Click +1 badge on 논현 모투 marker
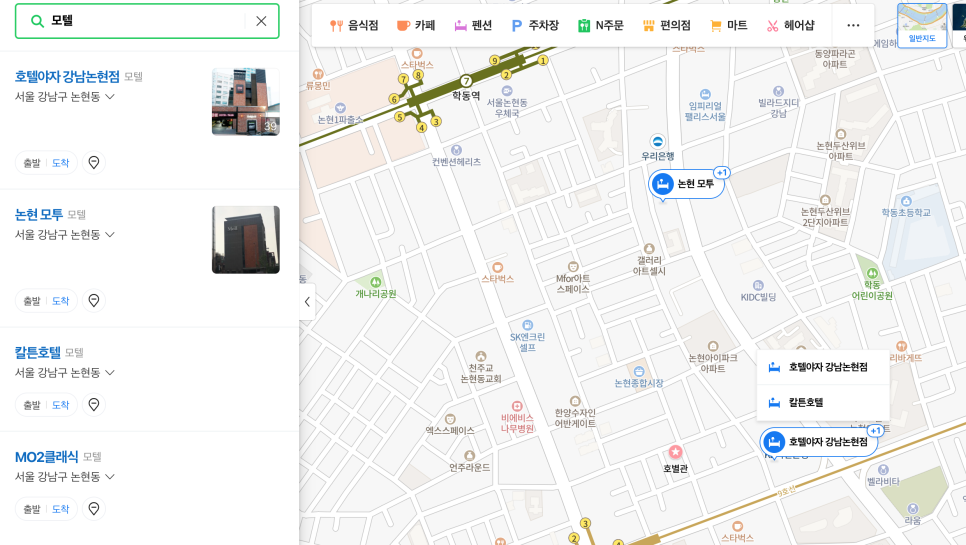Screen dimensions: 966x545 point(722,173)
